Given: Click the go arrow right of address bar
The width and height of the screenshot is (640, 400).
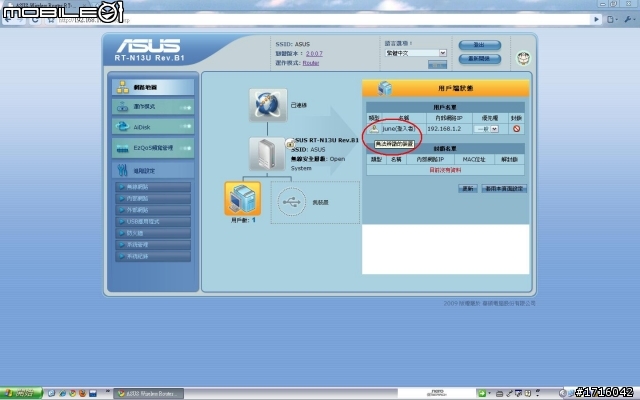Looking at the screenshot, I should click(596, 19).
